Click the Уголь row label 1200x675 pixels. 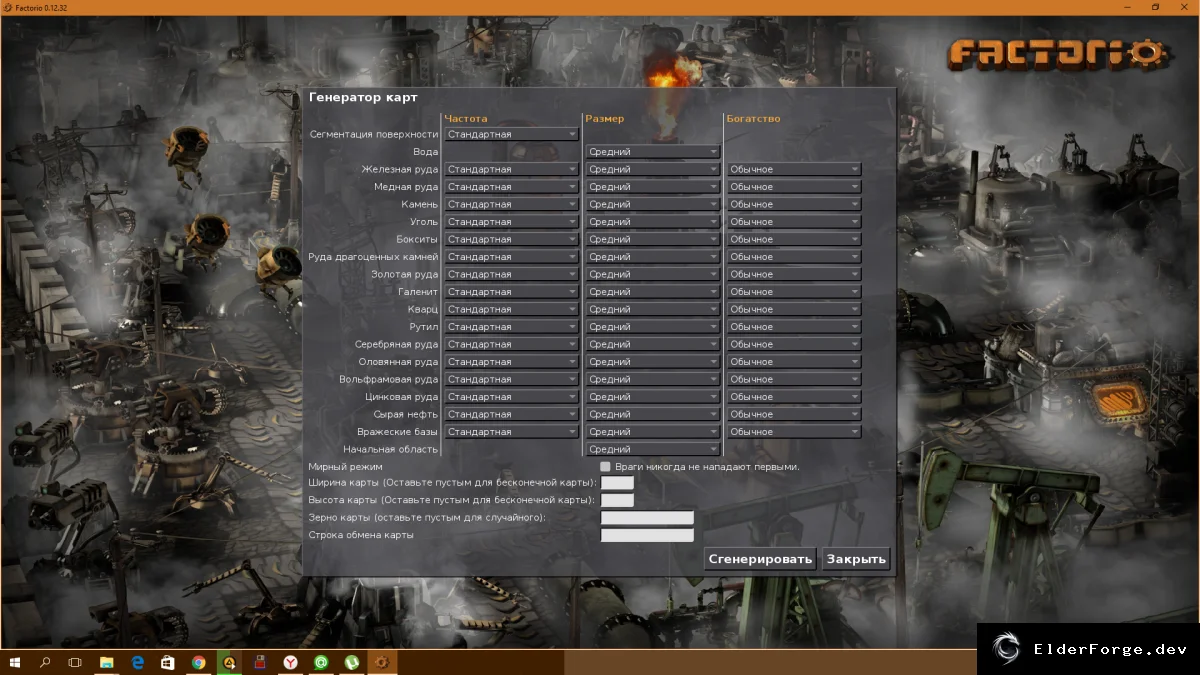point(424,222)
